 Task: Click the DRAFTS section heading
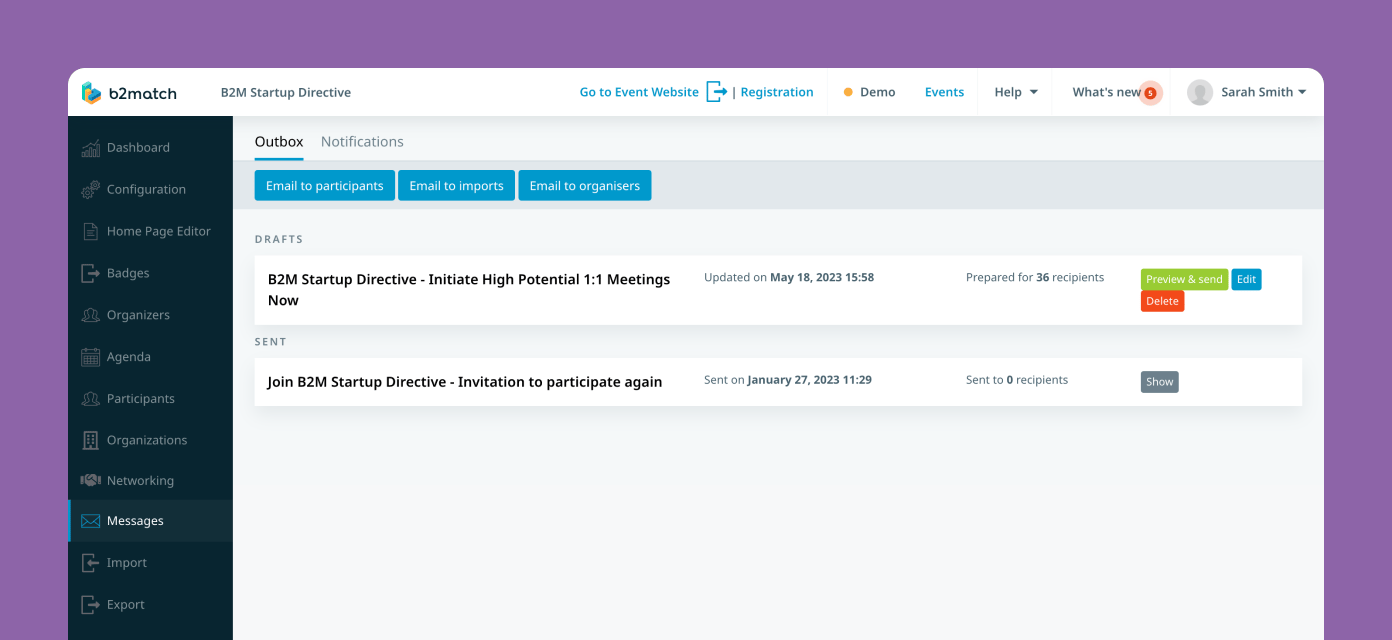(279, 240)
